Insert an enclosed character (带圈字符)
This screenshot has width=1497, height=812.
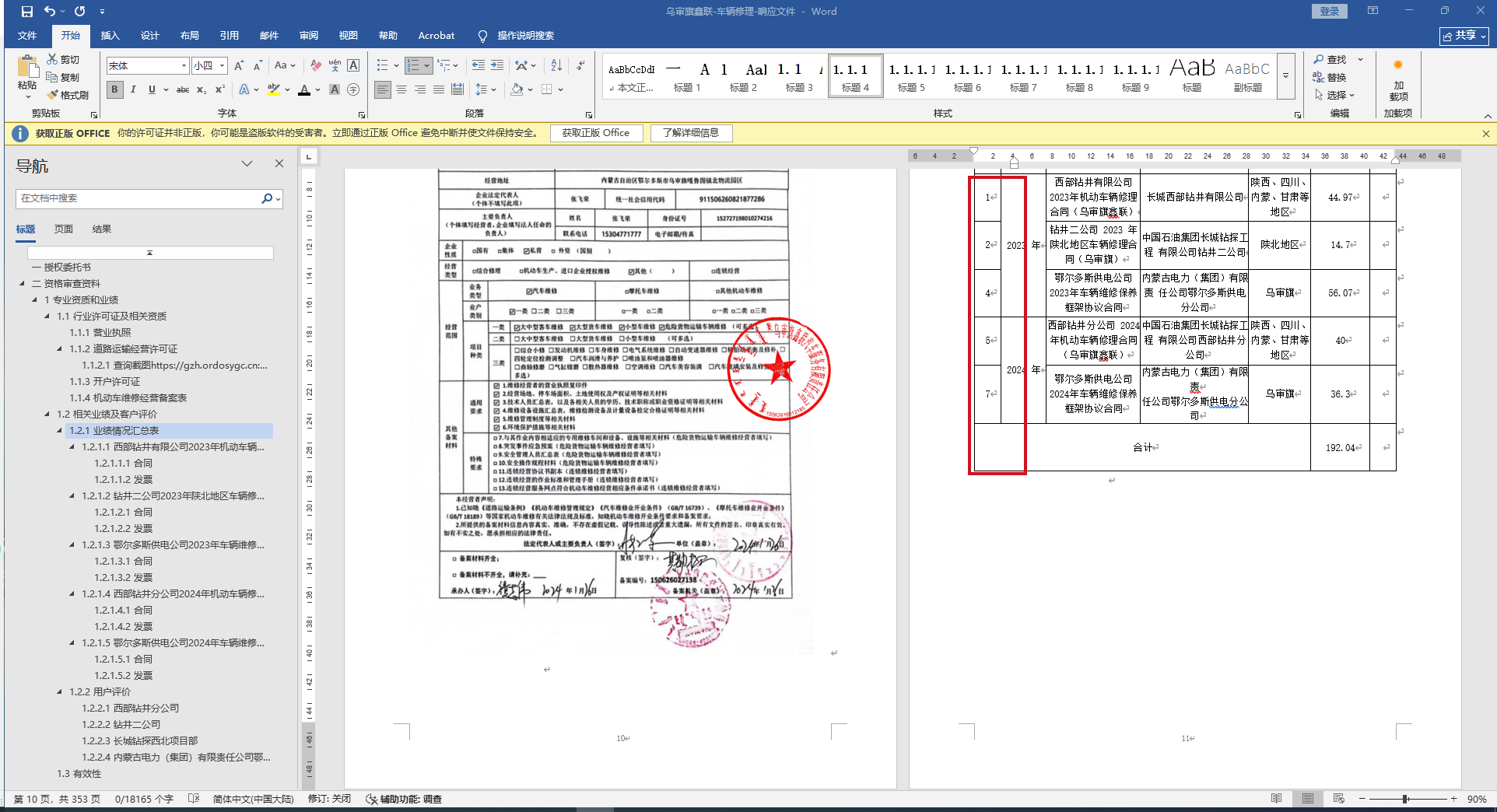pyautogui.click(x=353, y=89)
